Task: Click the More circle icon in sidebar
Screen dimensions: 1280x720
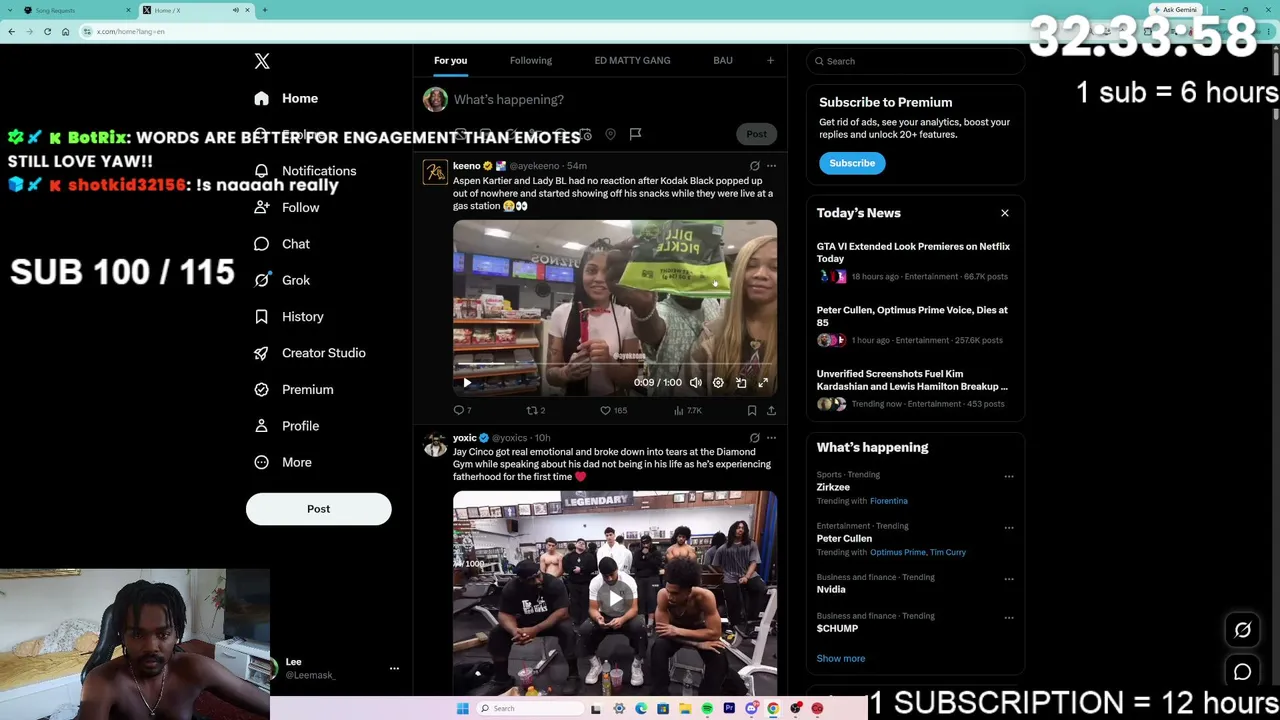Action: [x=261, y=462]
